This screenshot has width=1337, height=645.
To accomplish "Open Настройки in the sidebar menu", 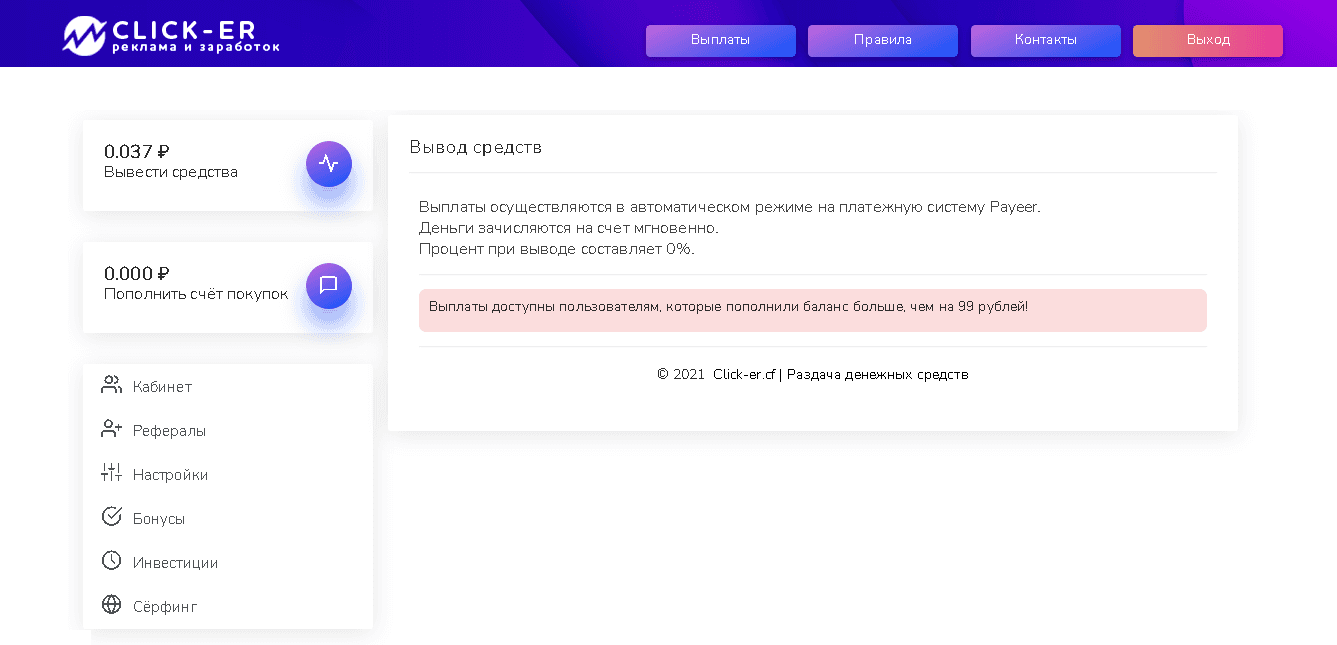I will 170,475.
